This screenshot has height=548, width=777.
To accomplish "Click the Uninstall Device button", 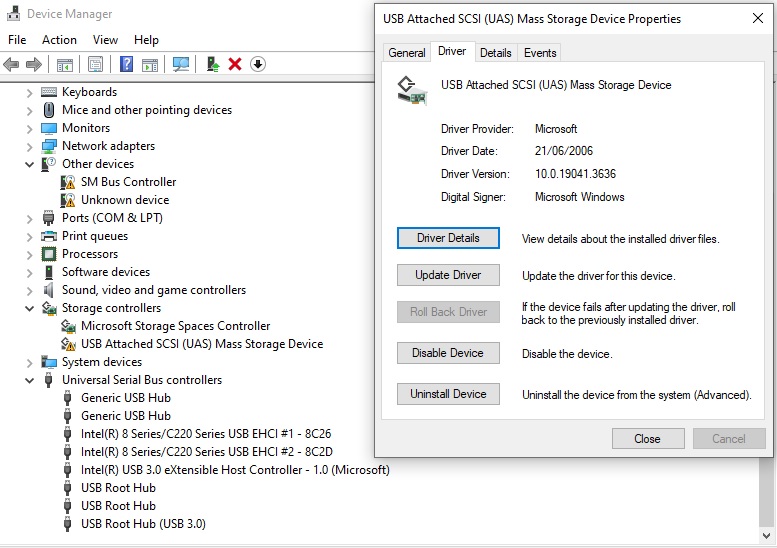I will (448, 394).
